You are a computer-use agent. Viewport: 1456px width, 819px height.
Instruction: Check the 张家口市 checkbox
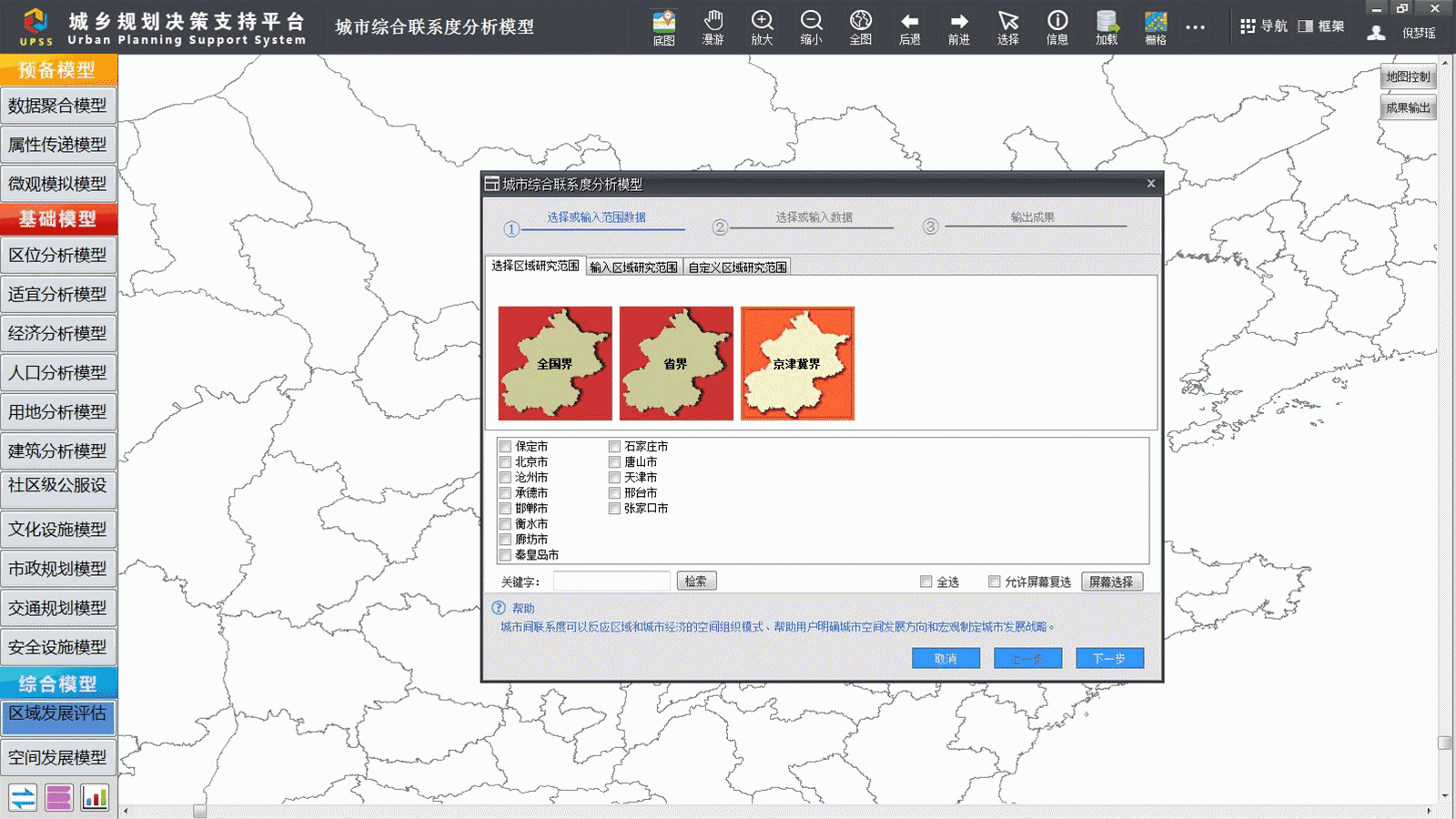614,509
